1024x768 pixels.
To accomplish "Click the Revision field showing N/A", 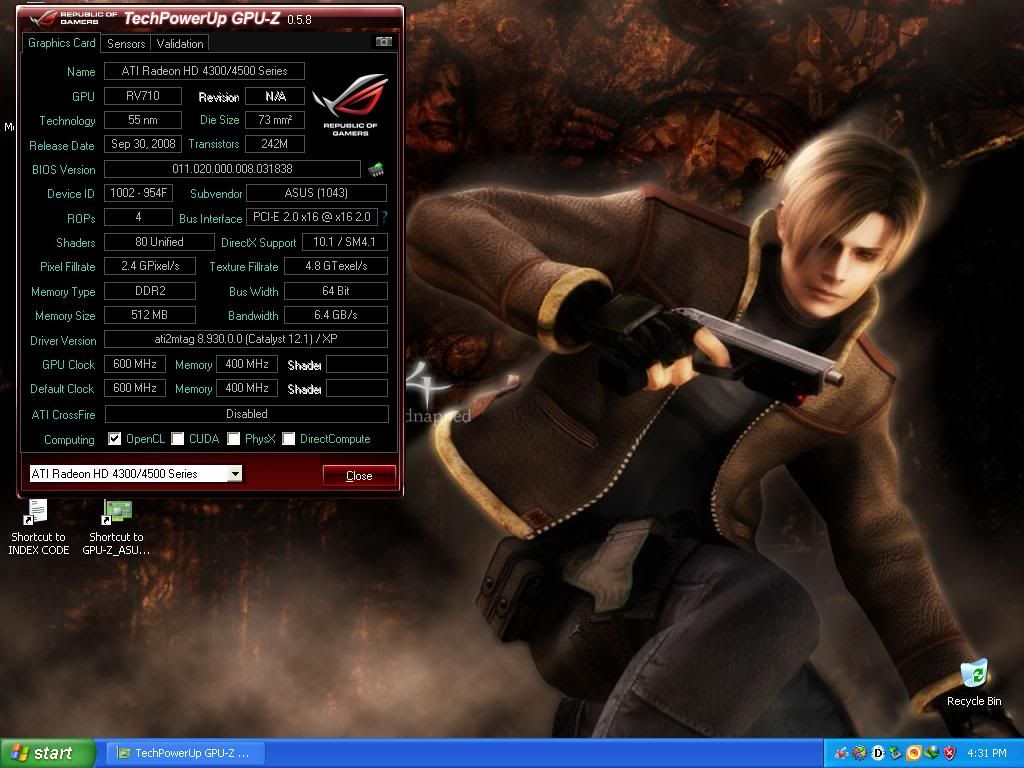I will click(275, 96).
